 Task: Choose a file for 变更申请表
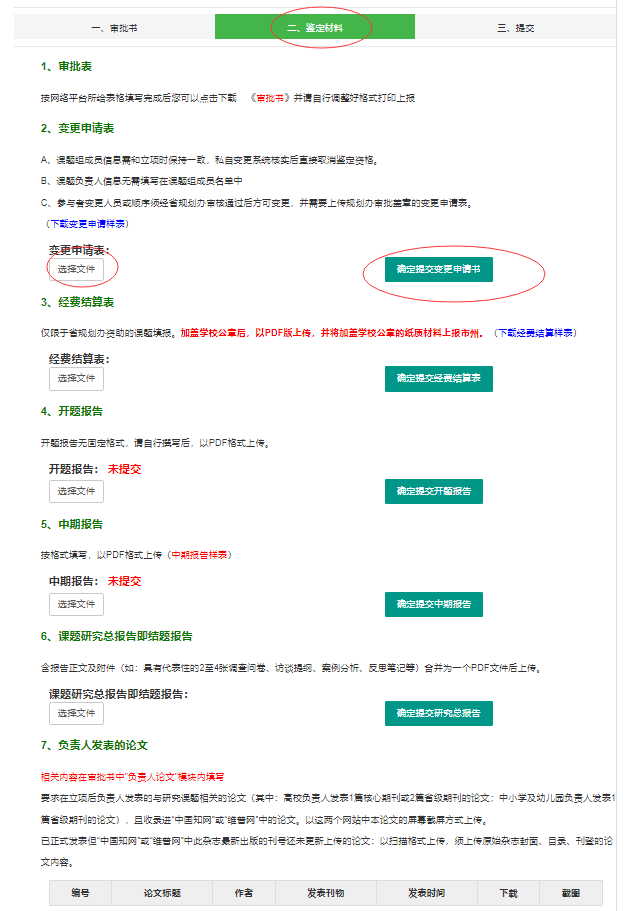[x=76, y=269]
